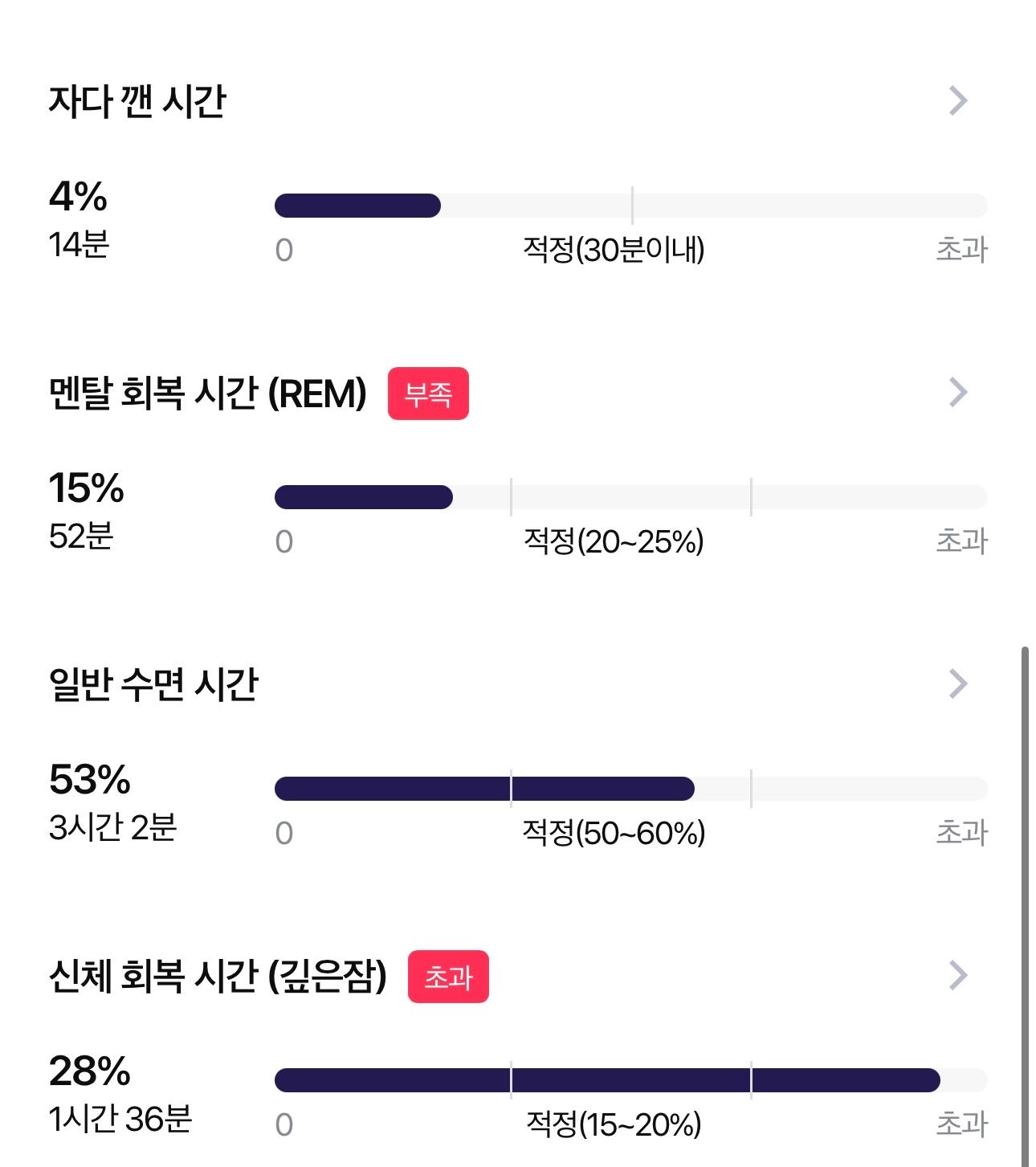The width and height of the screenshot is (1036, 1167).
Task: Select the 일반 수면 시간 heading
Action: (x=153, y=685)
